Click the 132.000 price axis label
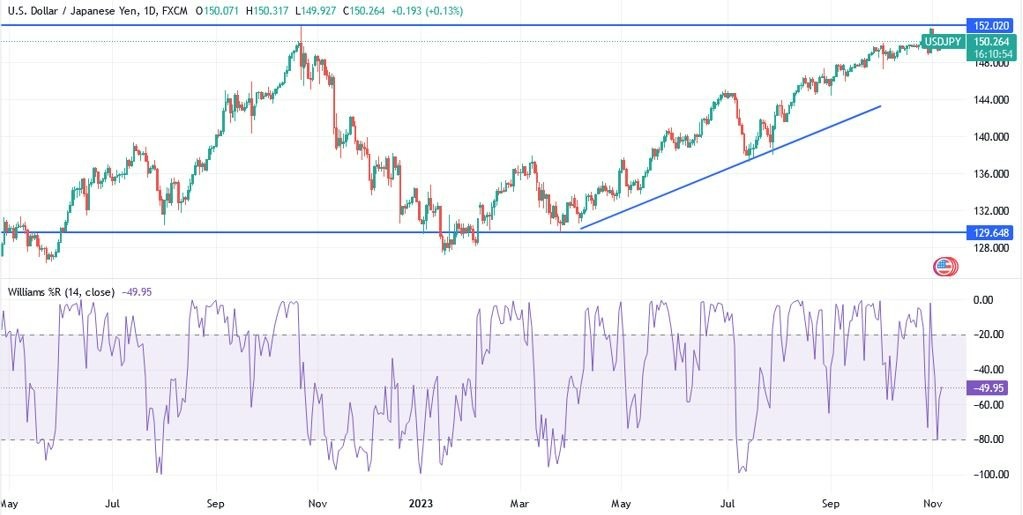 point(993,211)
